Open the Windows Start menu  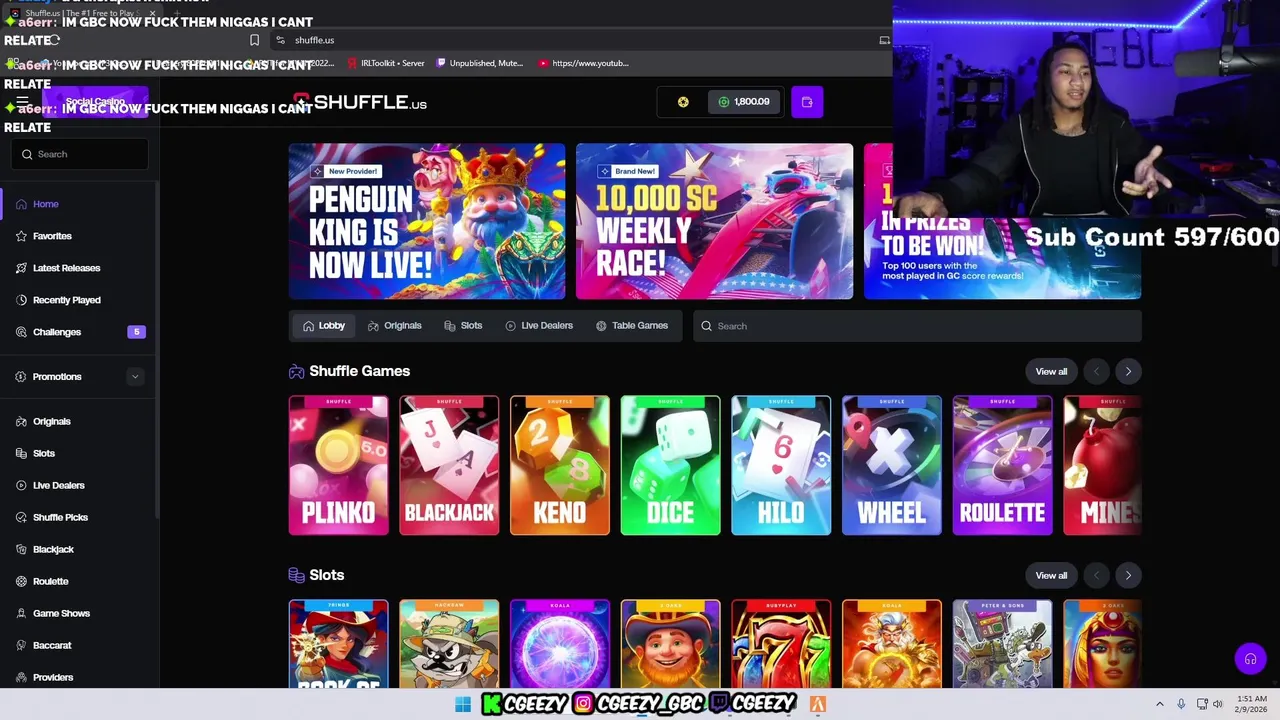(463, 704)
